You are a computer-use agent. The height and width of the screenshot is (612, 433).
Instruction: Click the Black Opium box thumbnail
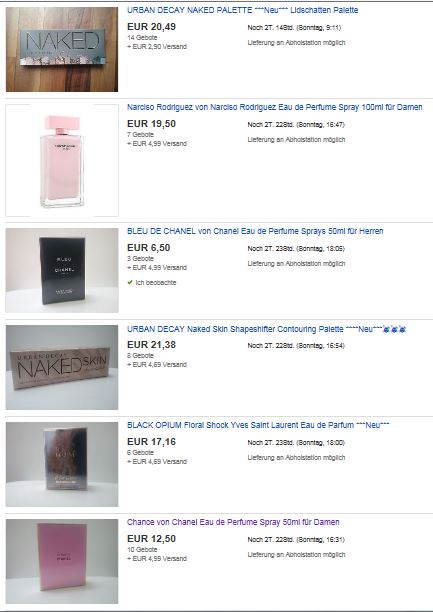62,464
